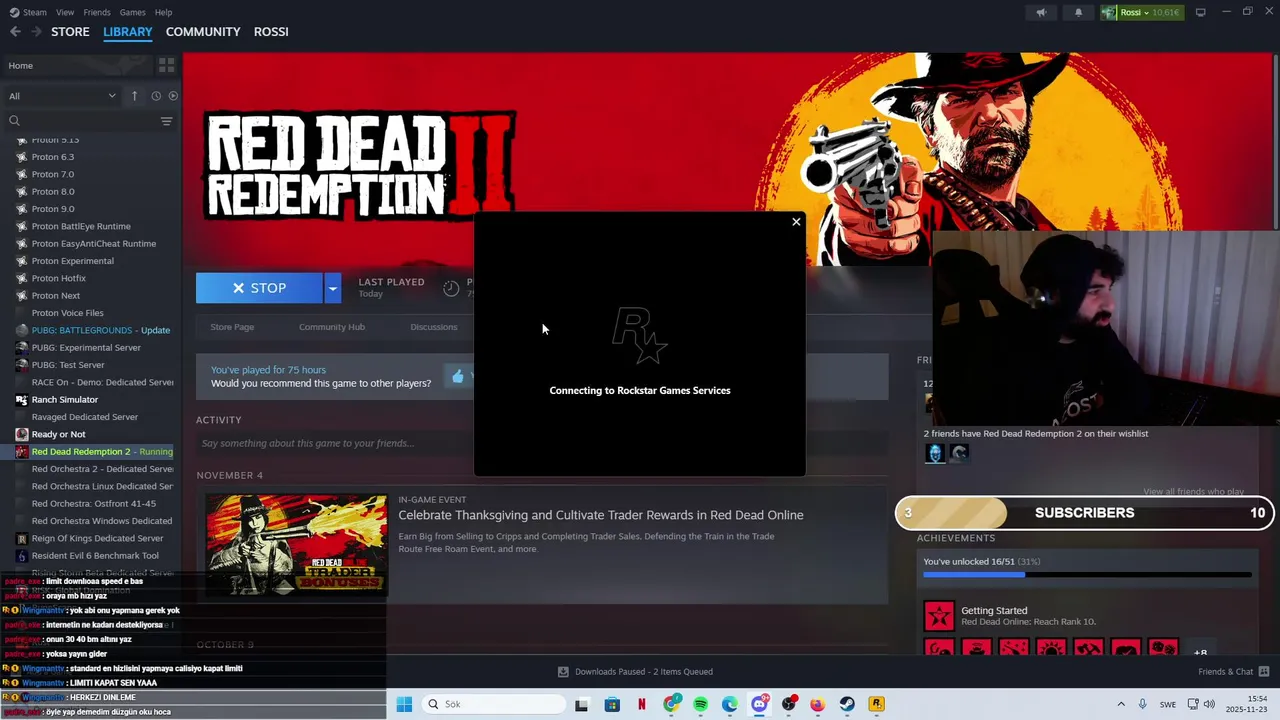Select Reign Of Kings Dedicated Server
Screen dimensions: 1280x720
(97, 538)
